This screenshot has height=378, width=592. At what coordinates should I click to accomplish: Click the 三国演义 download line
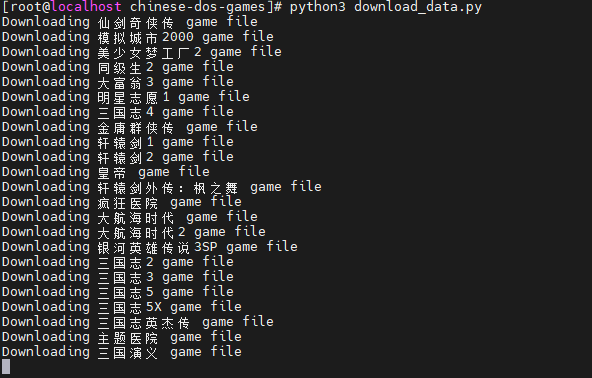click(122, 352)
